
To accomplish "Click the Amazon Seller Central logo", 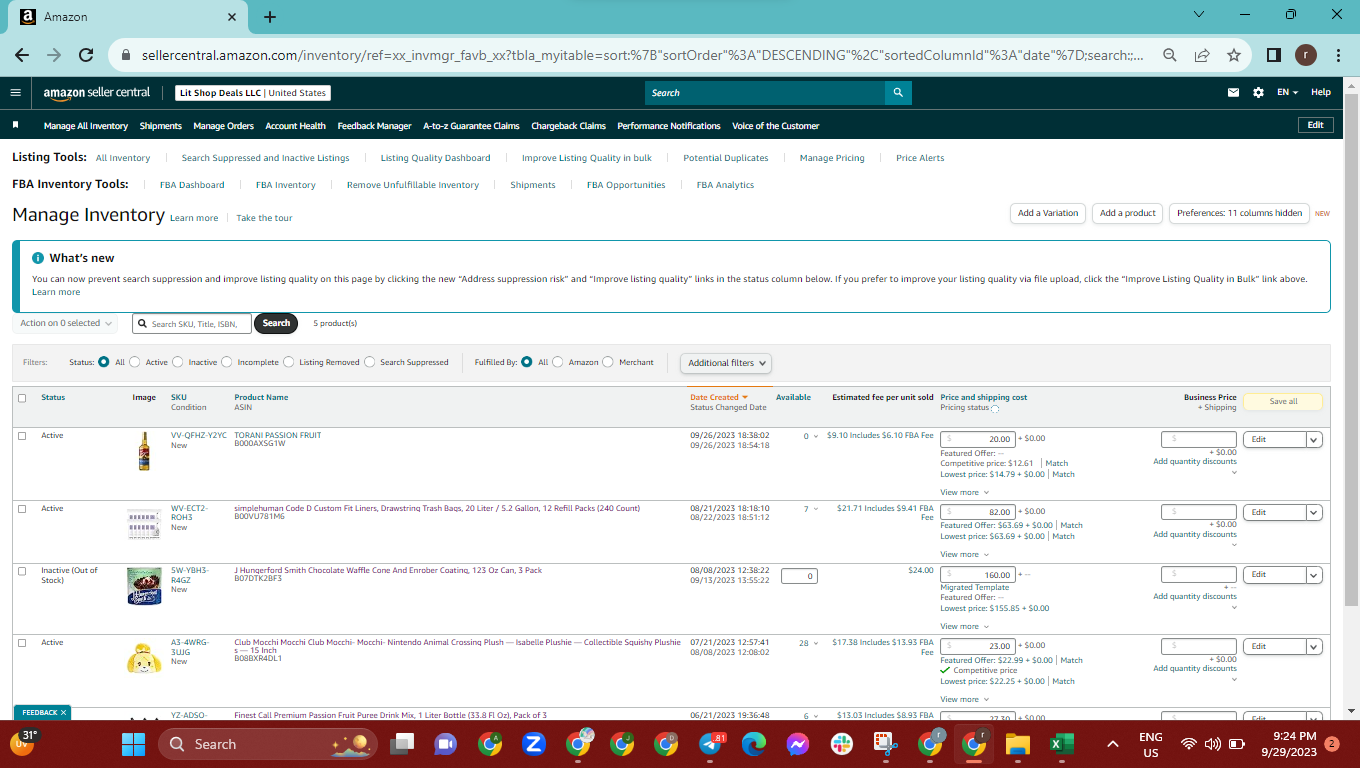I will coord(96,92).
